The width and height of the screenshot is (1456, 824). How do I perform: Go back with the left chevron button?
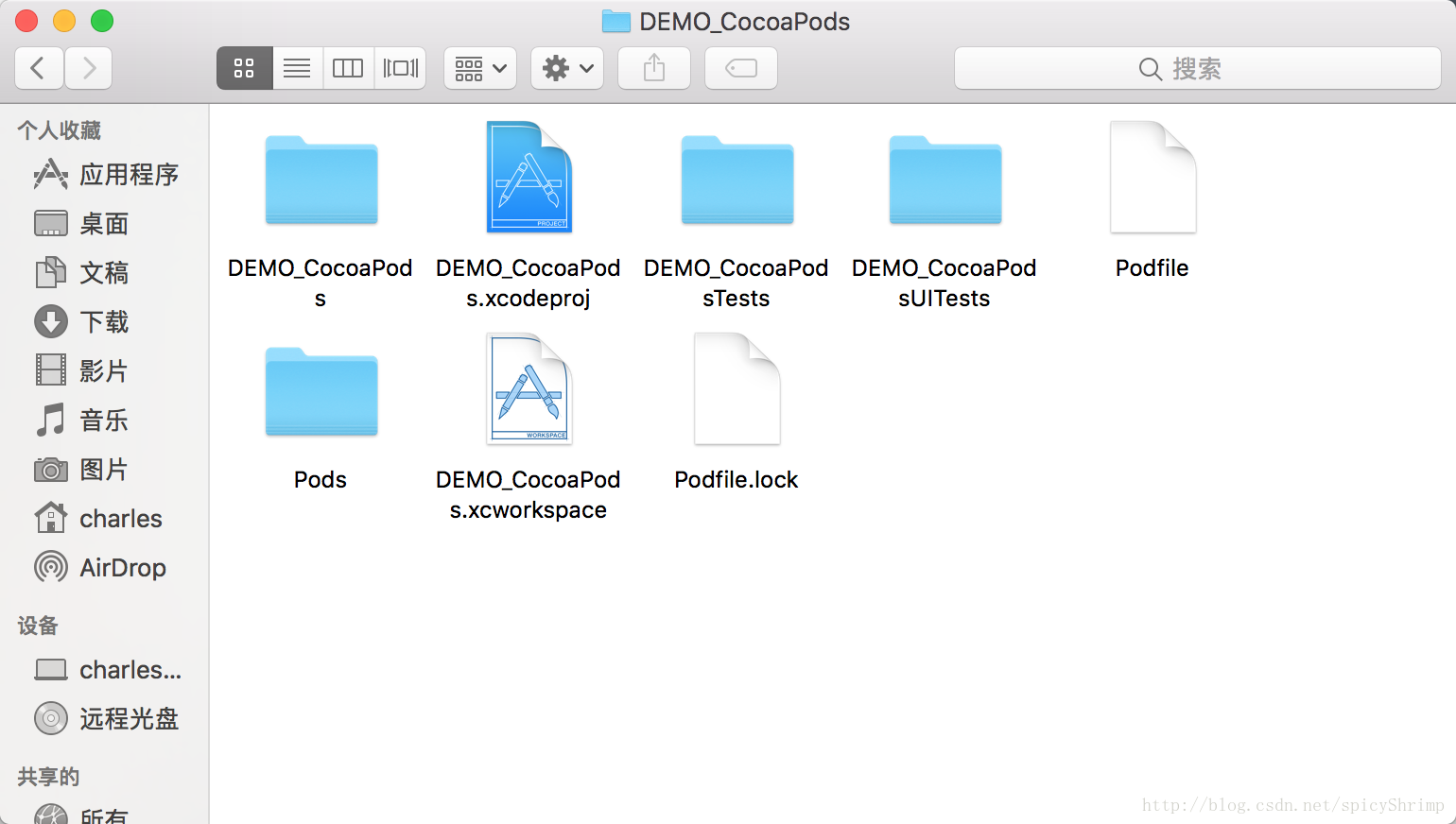40,68
